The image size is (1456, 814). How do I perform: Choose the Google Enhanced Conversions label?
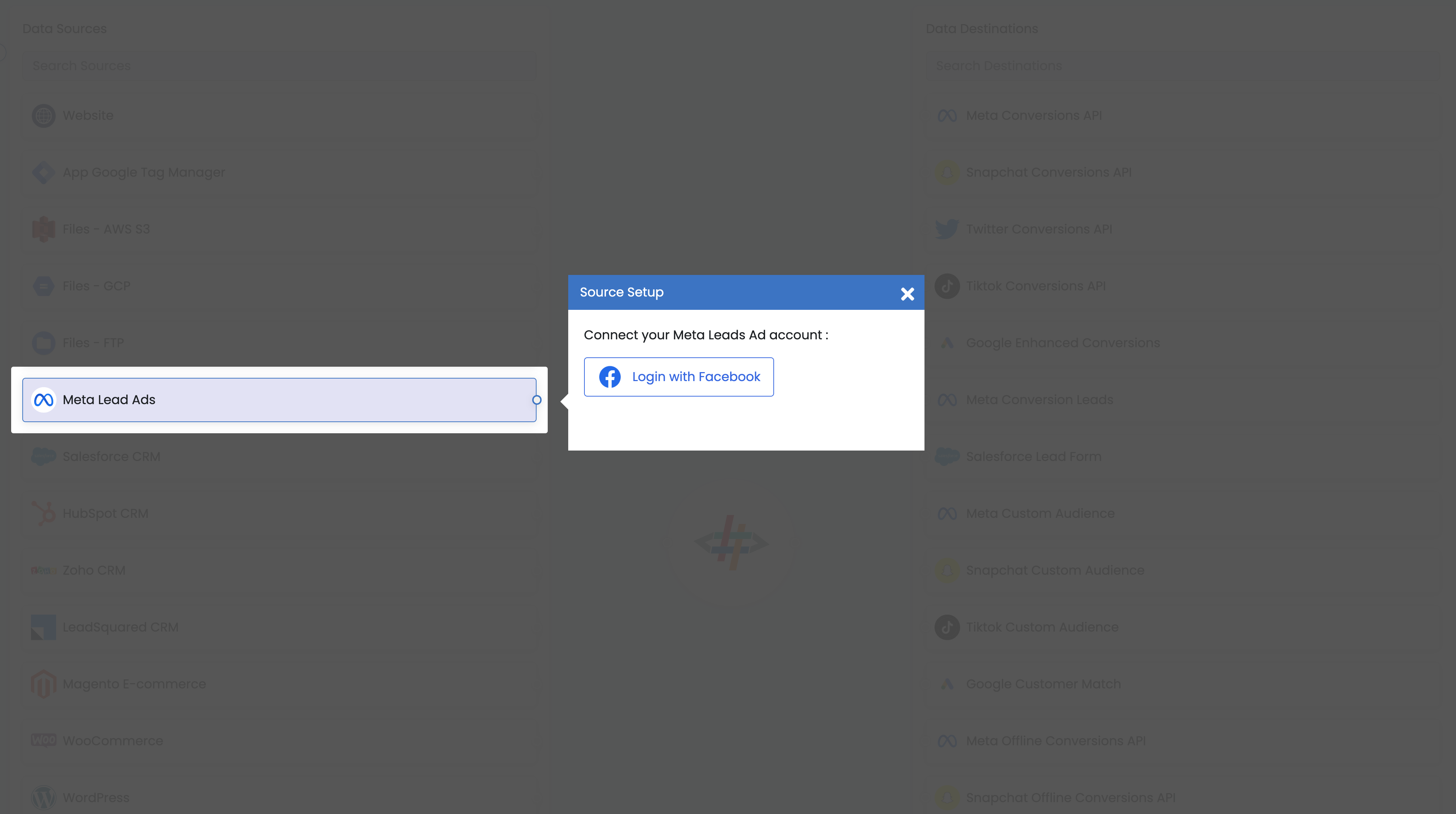(1063, 343)
